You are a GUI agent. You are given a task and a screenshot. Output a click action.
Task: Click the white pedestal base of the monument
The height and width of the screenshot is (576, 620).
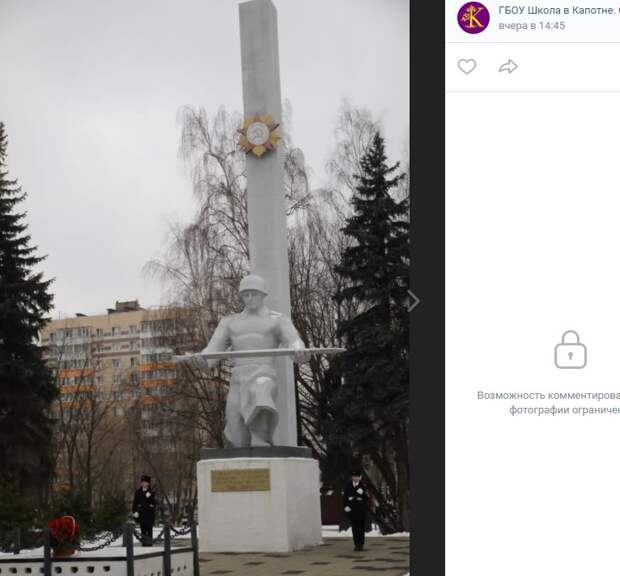pos(259,504)
